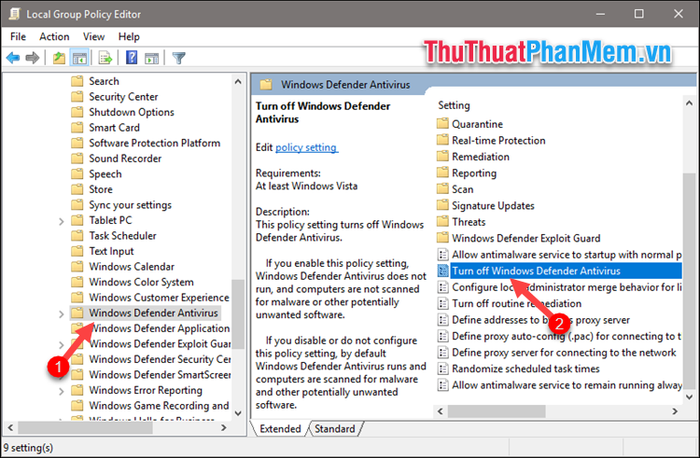Click settings list horizontal scrollbar left arrow

click(441, 411)
